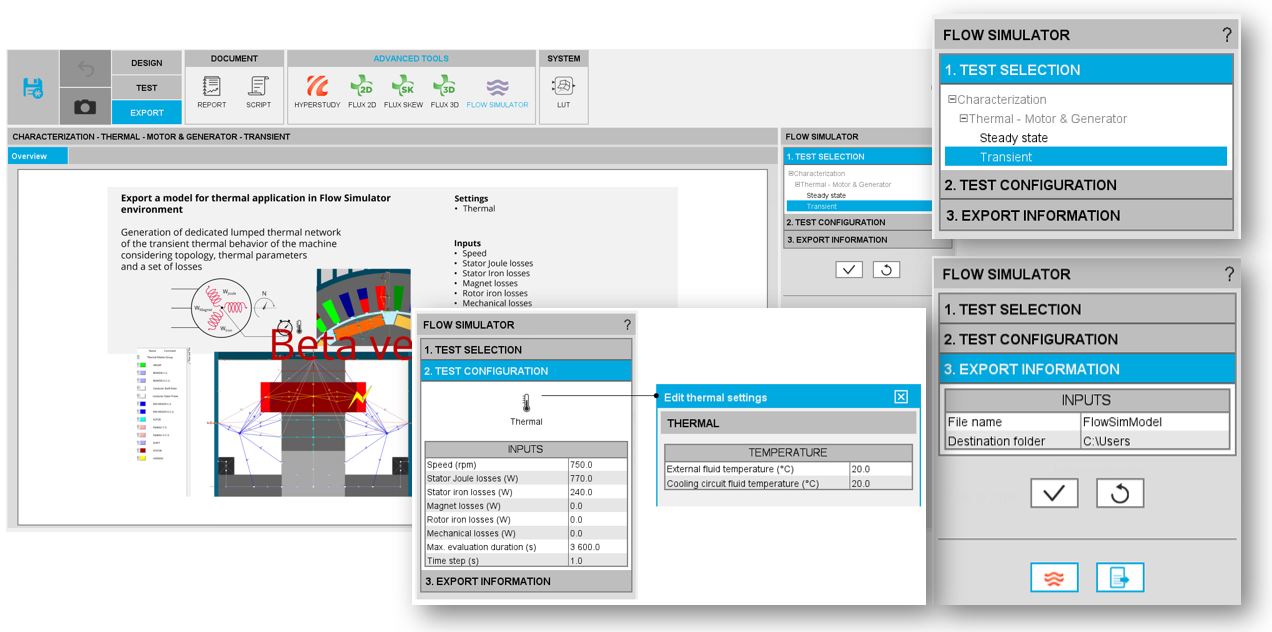Click the File name field FlowSimModel
The image size is (1272, 632).
(1155, 422)
